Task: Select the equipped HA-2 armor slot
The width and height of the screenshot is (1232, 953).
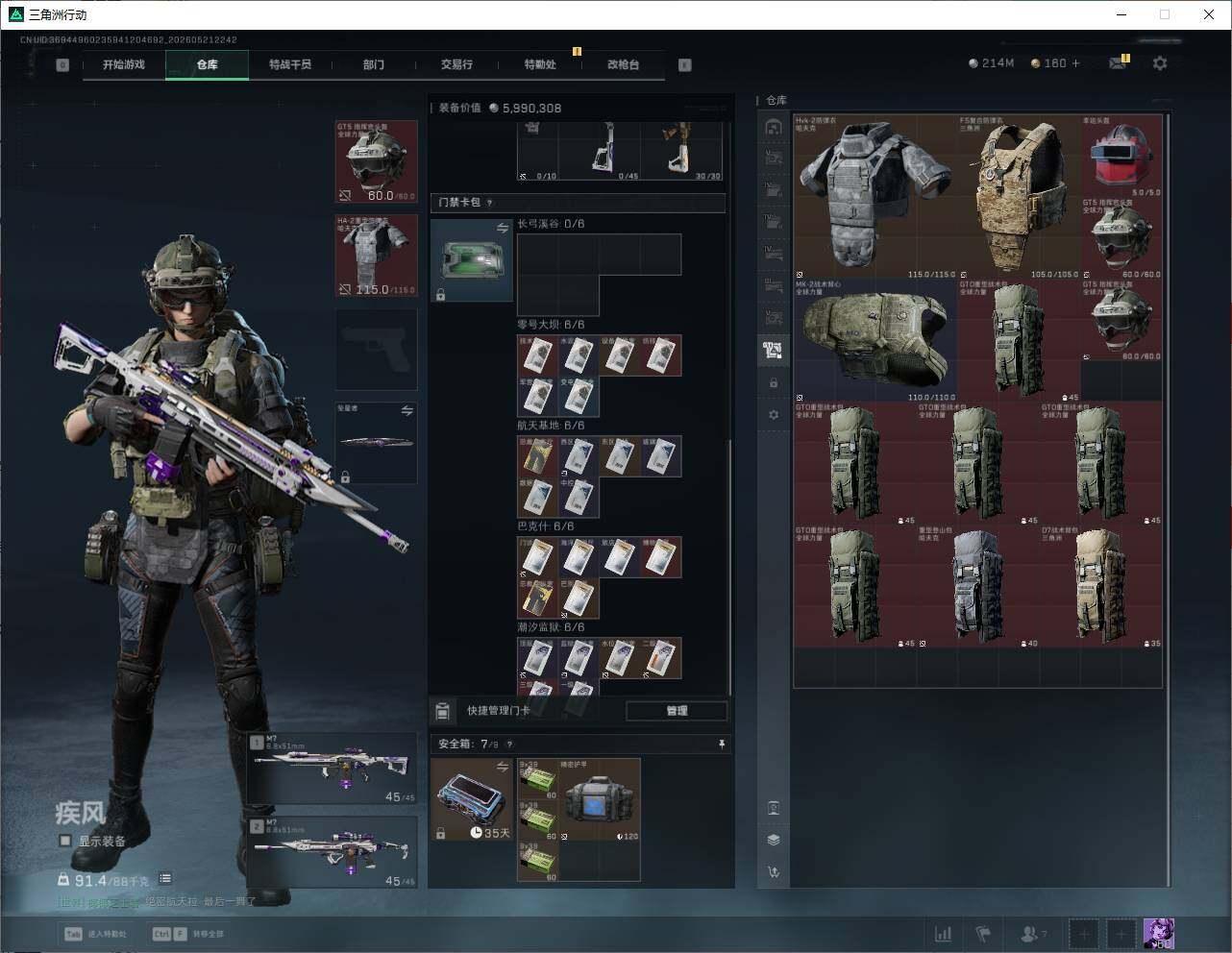Action: [x=377, y=256]
